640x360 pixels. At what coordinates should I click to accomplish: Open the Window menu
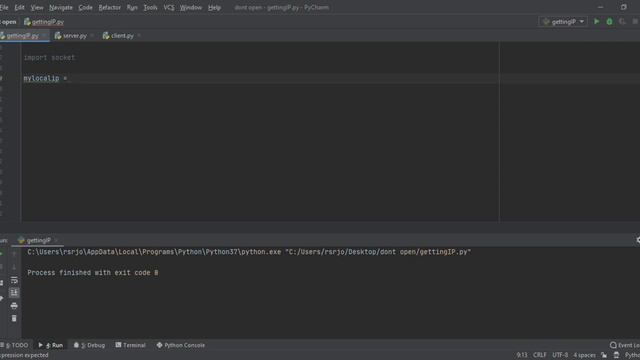(x=191, y=7)
